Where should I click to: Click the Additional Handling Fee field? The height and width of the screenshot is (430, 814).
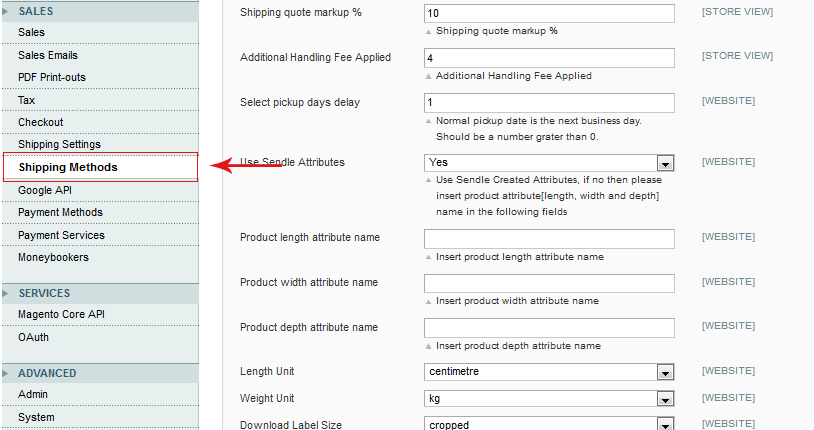coord(549,58)
